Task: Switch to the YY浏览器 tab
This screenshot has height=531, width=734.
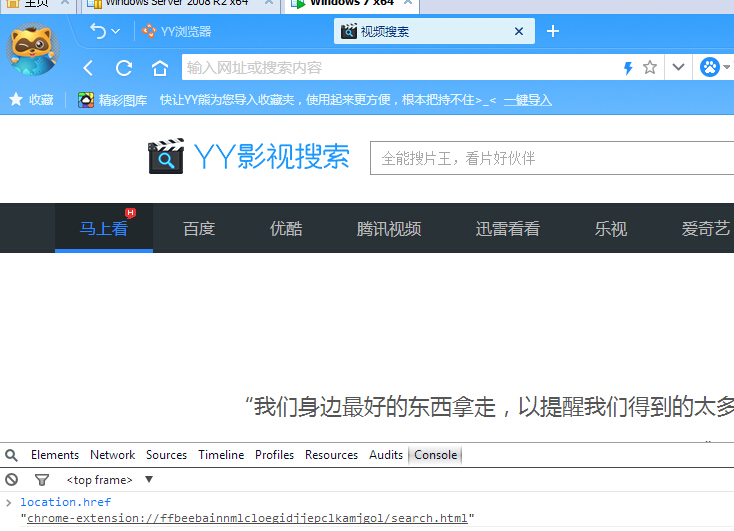Action: point(176,31)
